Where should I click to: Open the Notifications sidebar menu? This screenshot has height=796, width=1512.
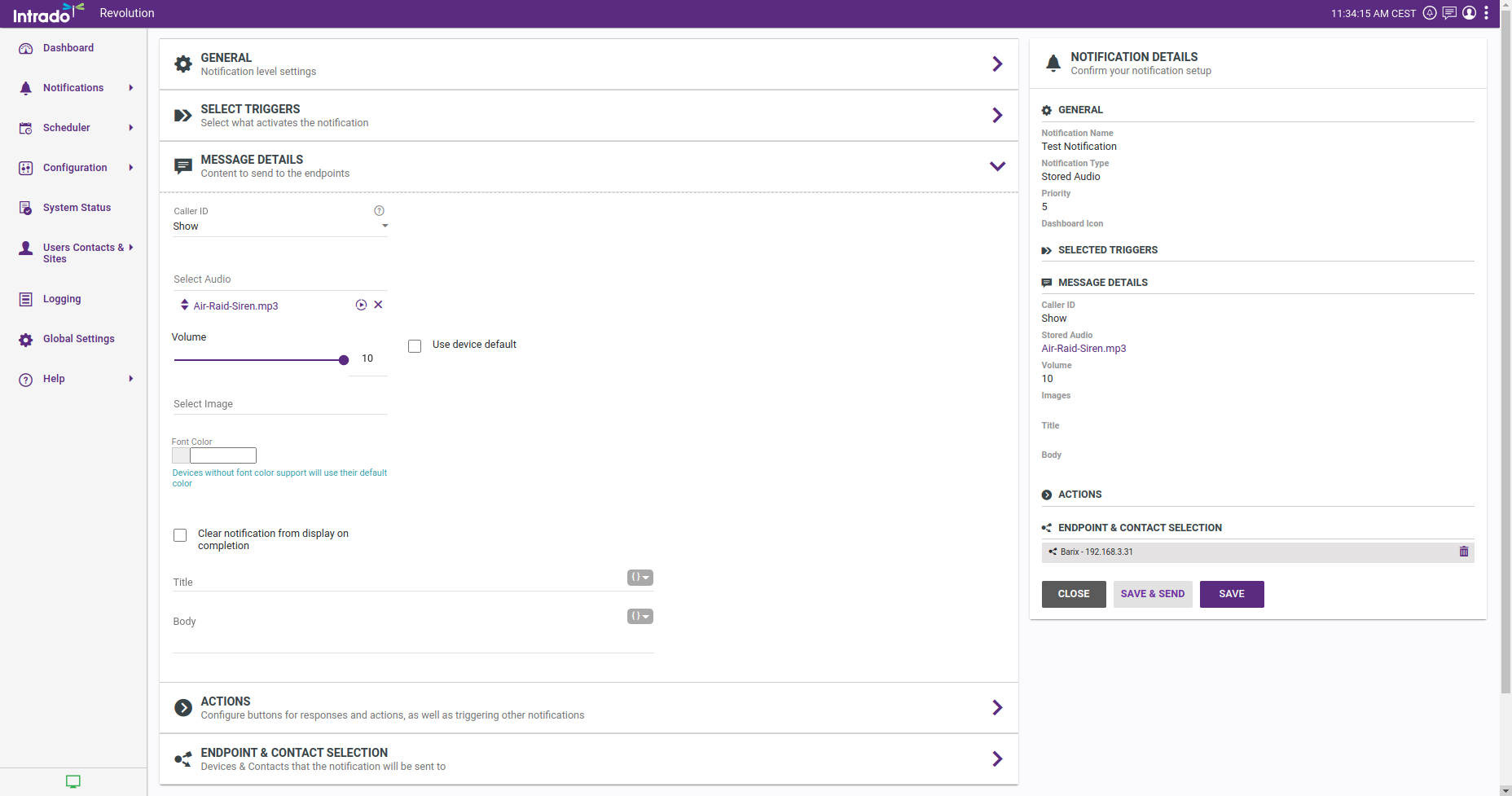73,88
